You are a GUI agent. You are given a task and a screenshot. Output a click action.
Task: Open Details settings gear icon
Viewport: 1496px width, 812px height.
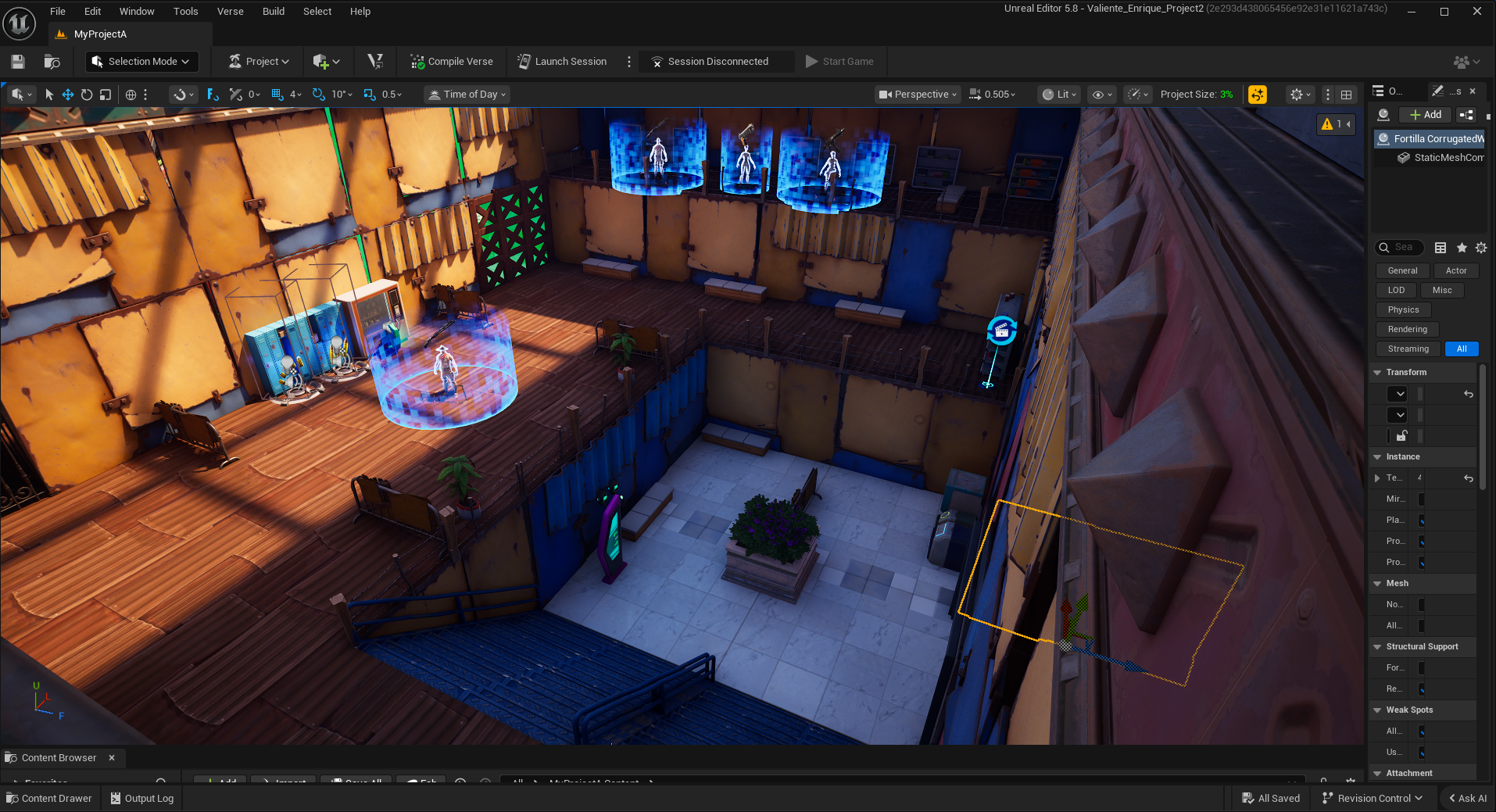pos(1481,248)
